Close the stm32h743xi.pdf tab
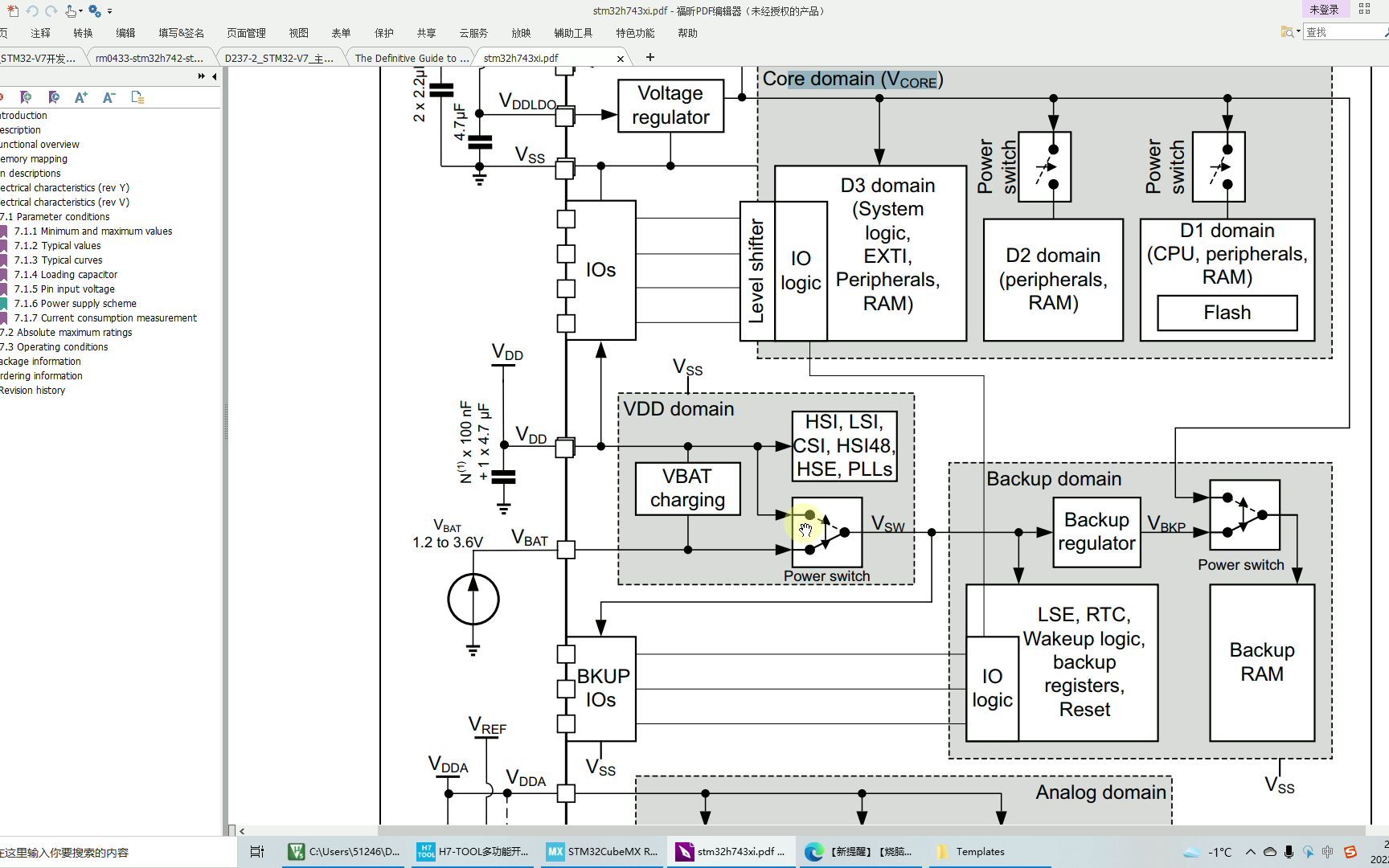Viewport: 1389px width, 868px height. (620, 58)
